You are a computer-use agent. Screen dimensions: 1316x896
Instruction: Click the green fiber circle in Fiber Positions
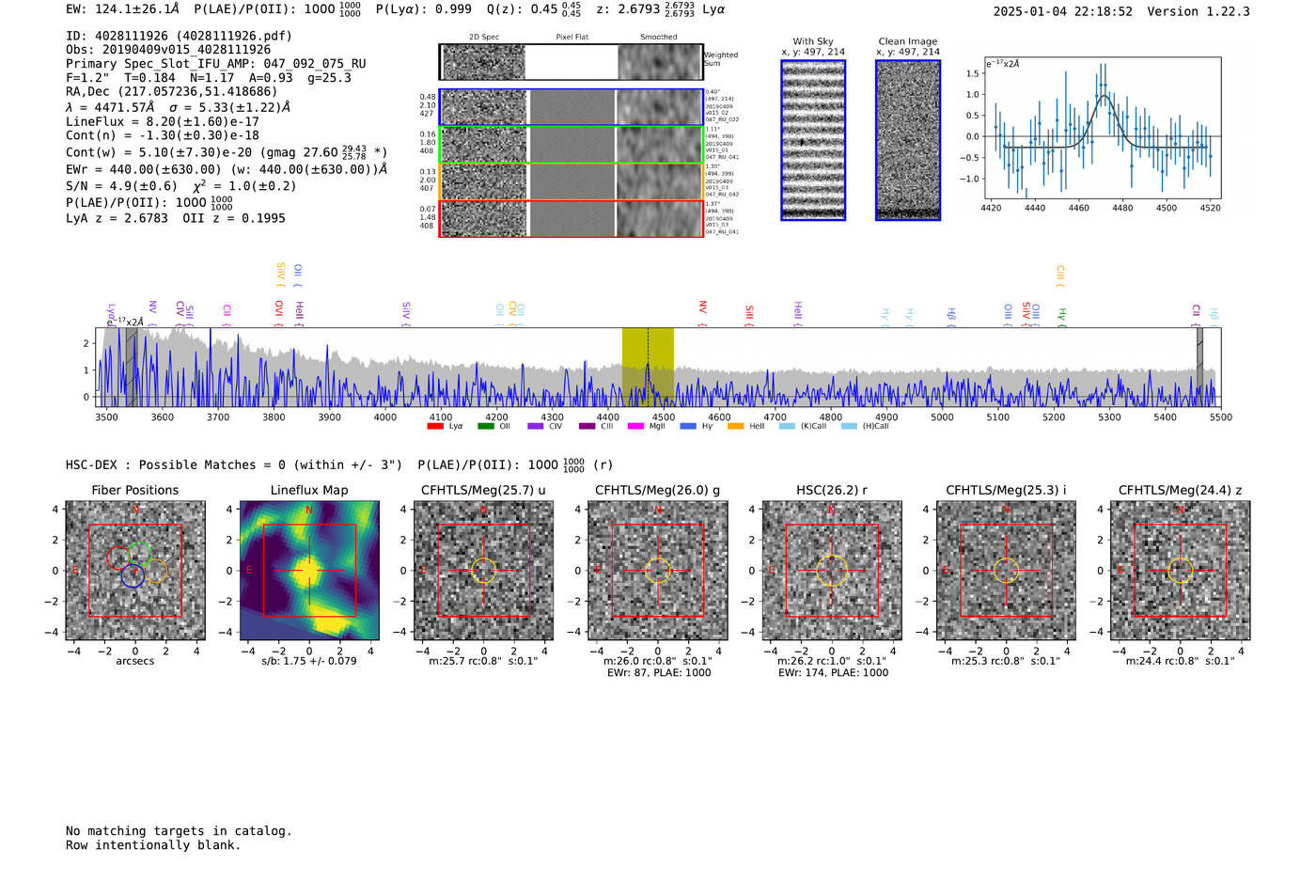[140, 555]
